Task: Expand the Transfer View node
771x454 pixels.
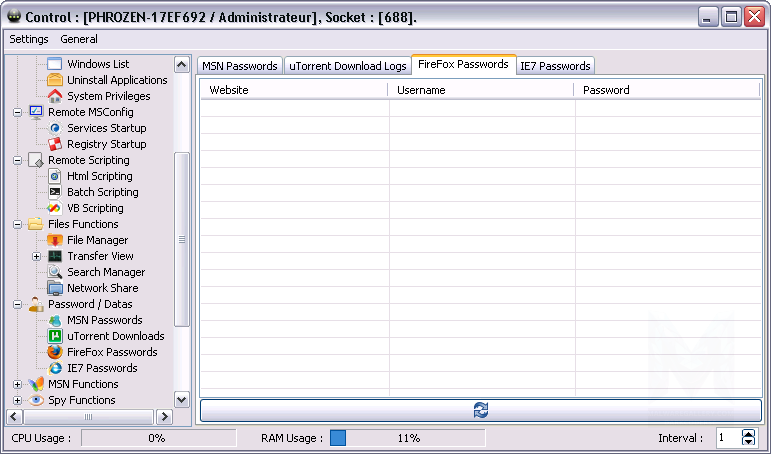Action: [36, 256]
